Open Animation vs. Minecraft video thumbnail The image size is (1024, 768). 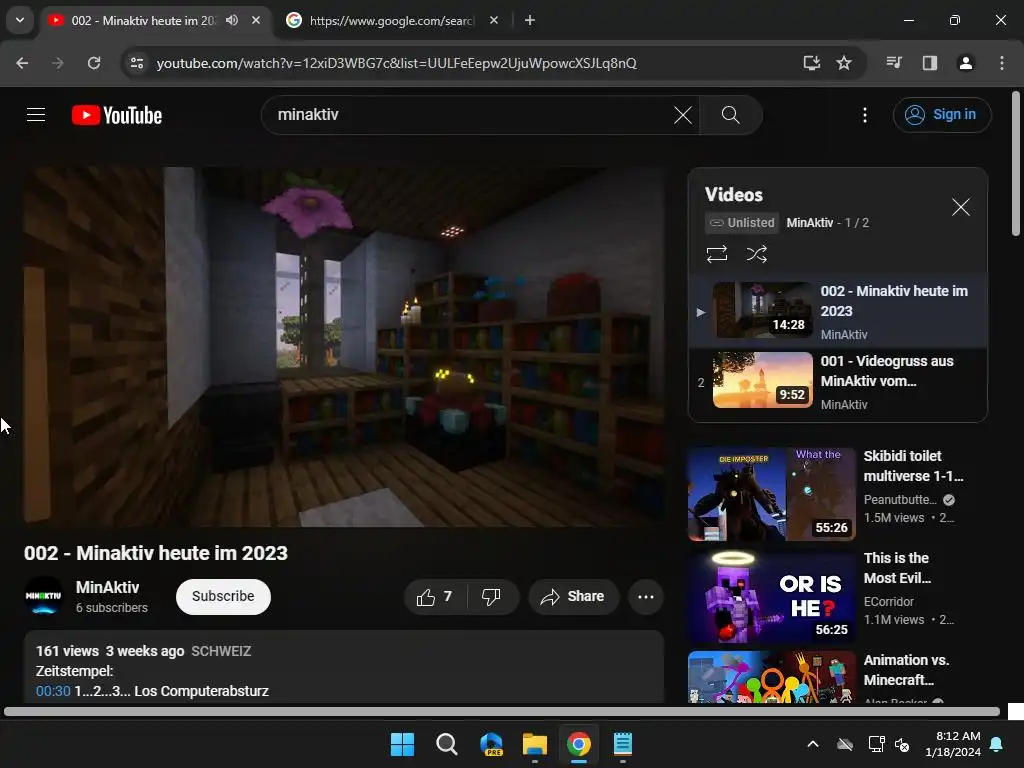click(771, 677)
